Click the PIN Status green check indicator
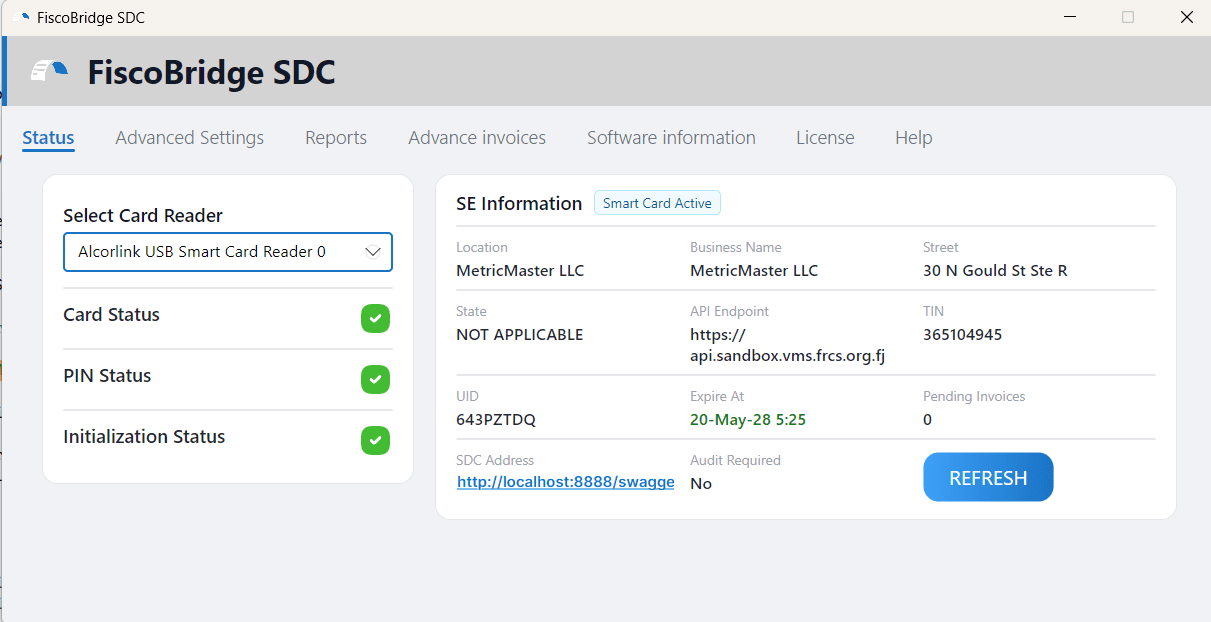This screenshot has height=622, width=1211. (375, 380)
